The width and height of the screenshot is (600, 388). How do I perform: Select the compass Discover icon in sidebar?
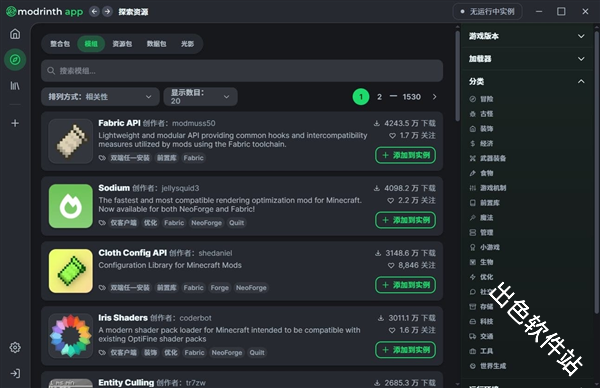[x=15, y=59]
